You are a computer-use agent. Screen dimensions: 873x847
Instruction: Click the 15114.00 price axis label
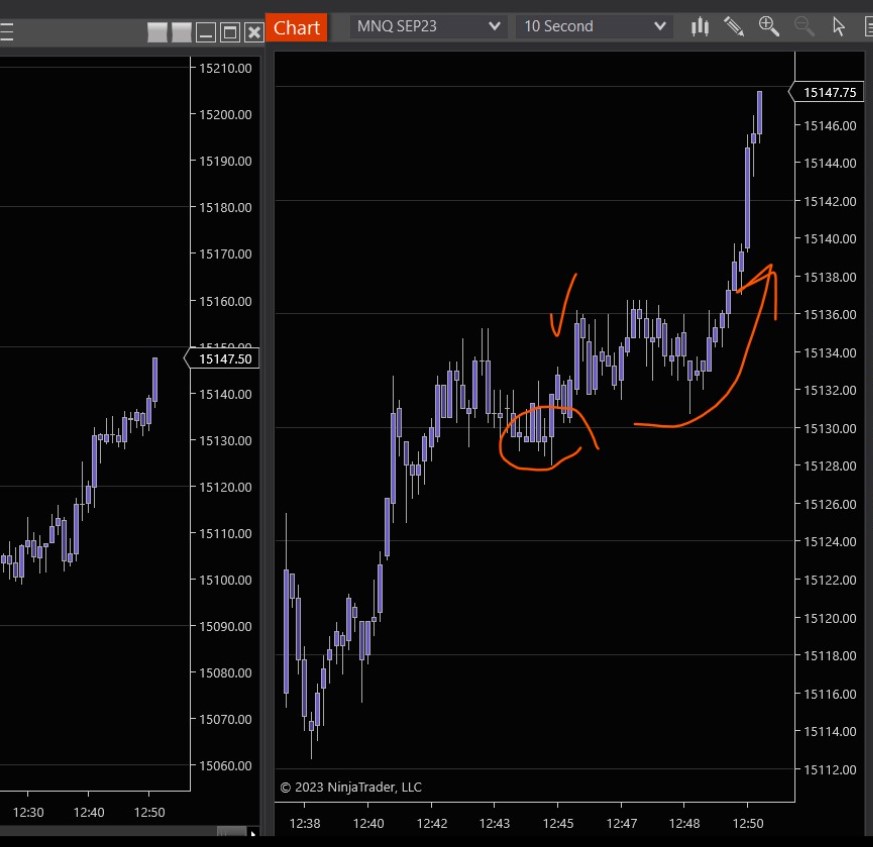[x=830, y=732]
